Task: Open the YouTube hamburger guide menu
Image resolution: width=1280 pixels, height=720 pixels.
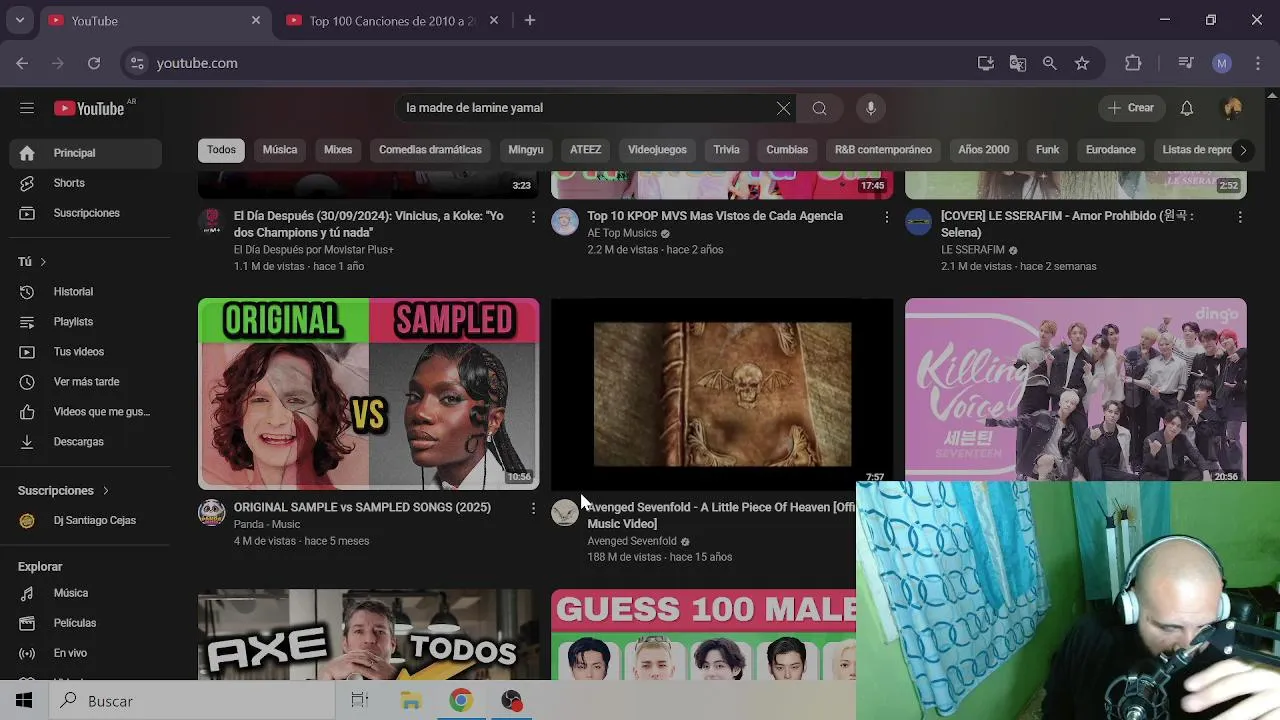Action: coord(27,108)
